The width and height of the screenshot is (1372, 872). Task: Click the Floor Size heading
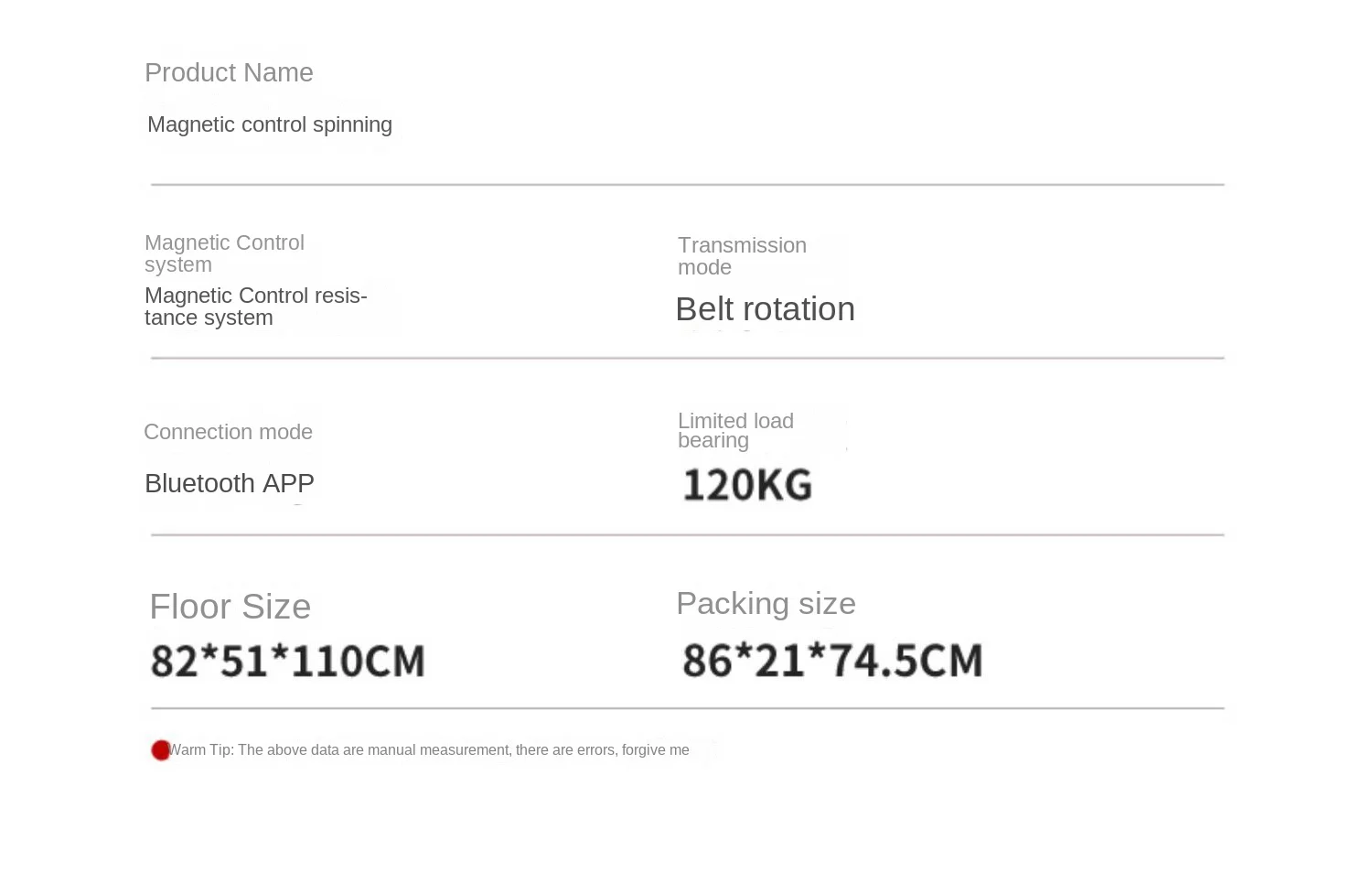[230, 607]
